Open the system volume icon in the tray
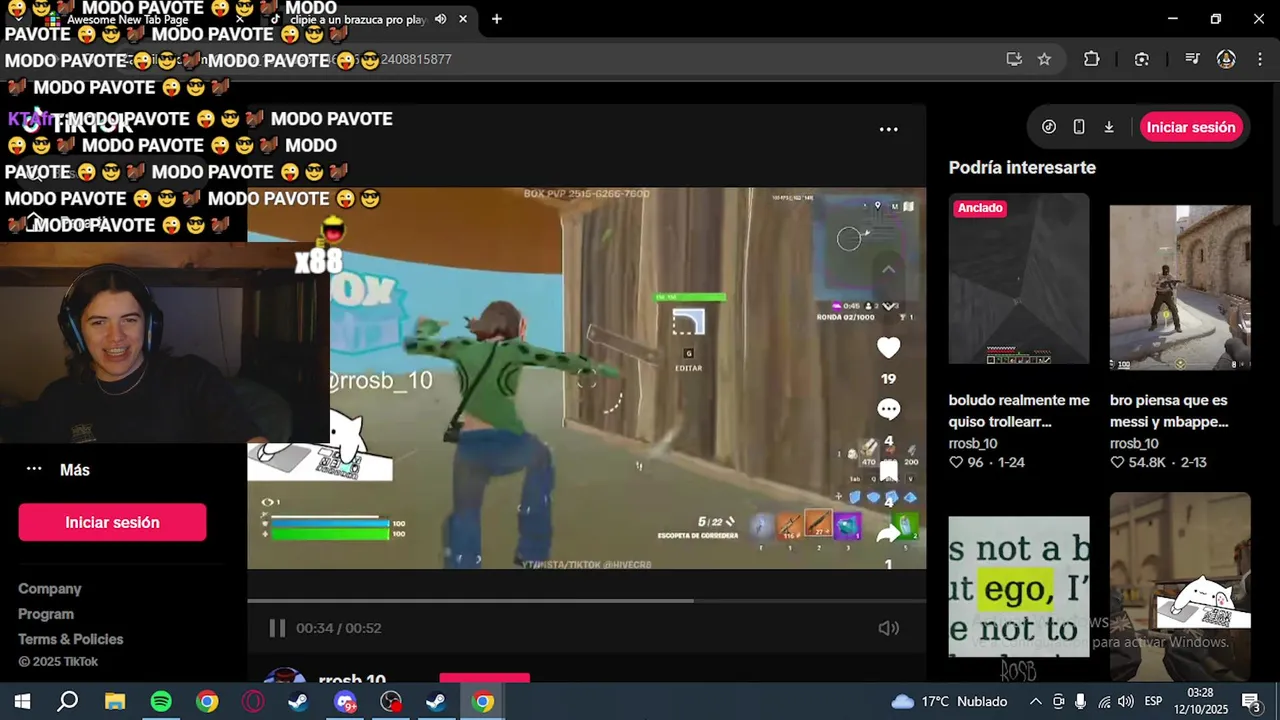The height and width of the screenshot is (720, 1280). [1126, 701]
